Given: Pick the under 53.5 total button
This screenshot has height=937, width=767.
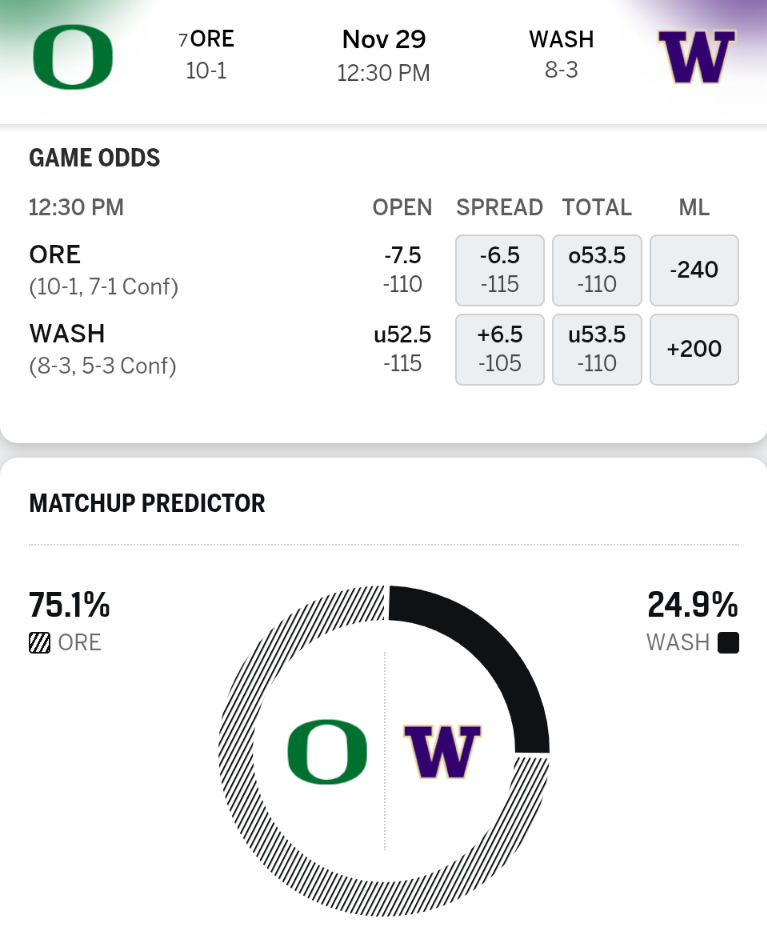Looking at the screenshot, I should pos(597,349).
